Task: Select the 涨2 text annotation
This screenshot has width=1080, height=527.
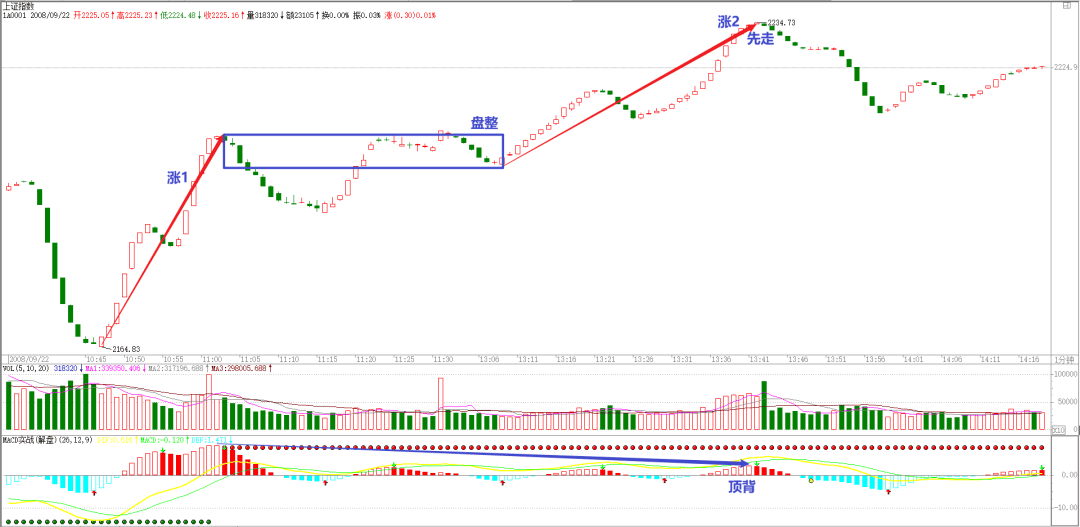Action: point(729,21)
